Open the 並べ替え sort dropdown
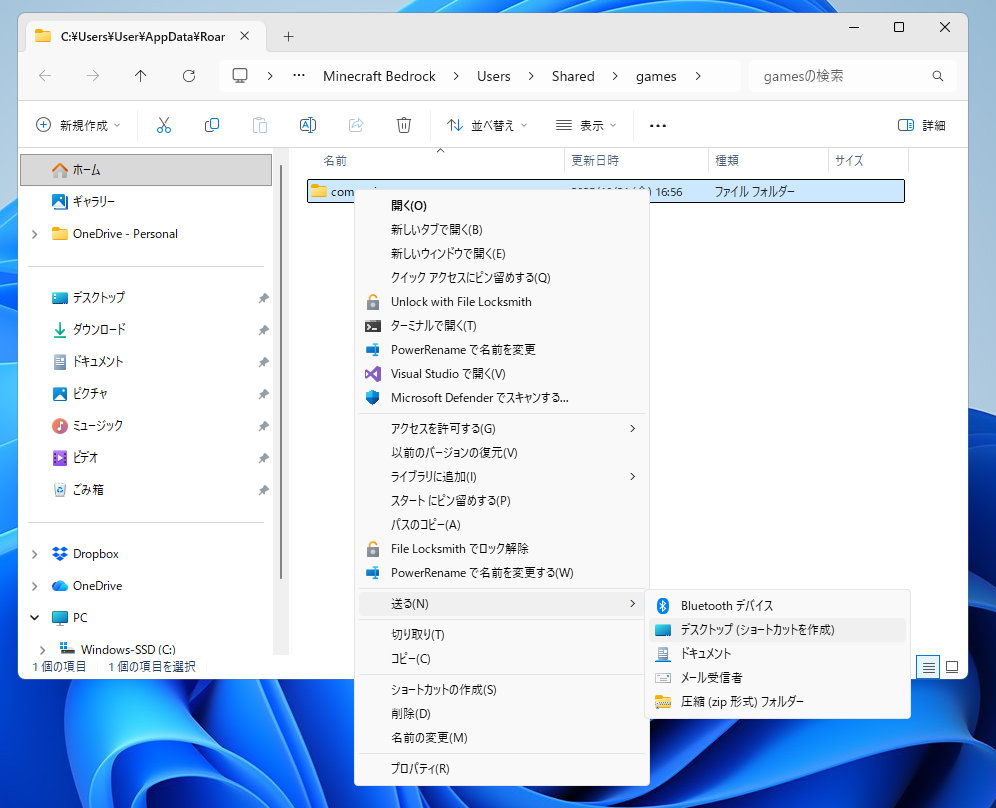Viewport: 996px width, 808px height. (x=486, y=125)
